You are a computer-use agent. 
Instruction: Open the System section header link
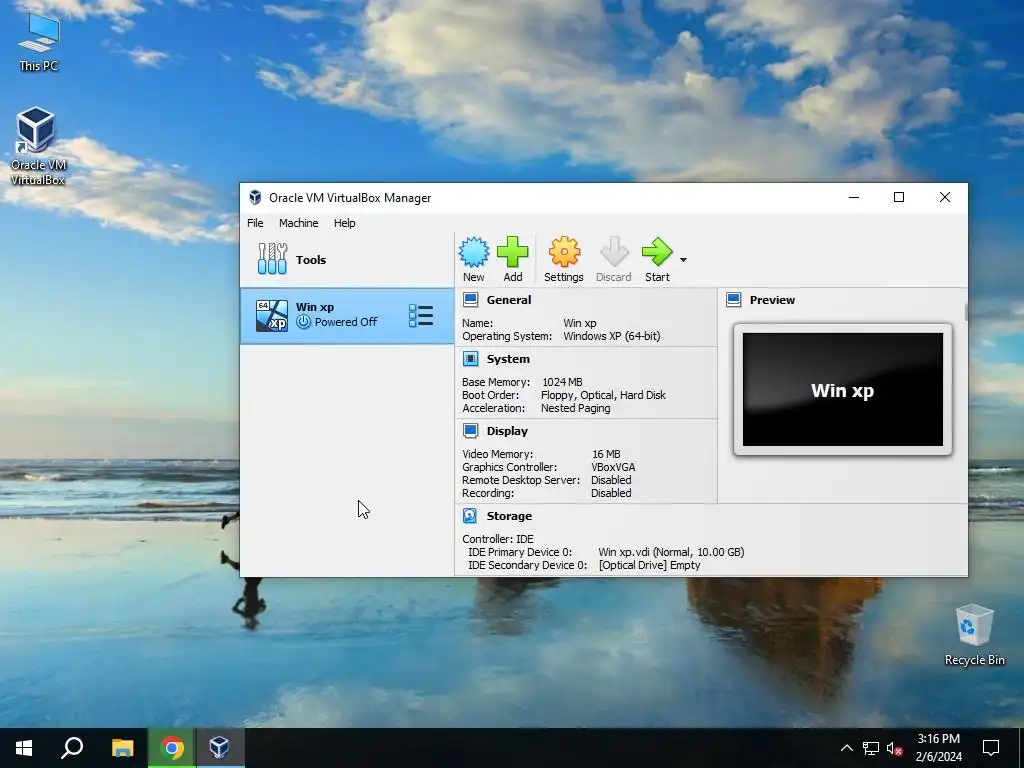[508, 359]
